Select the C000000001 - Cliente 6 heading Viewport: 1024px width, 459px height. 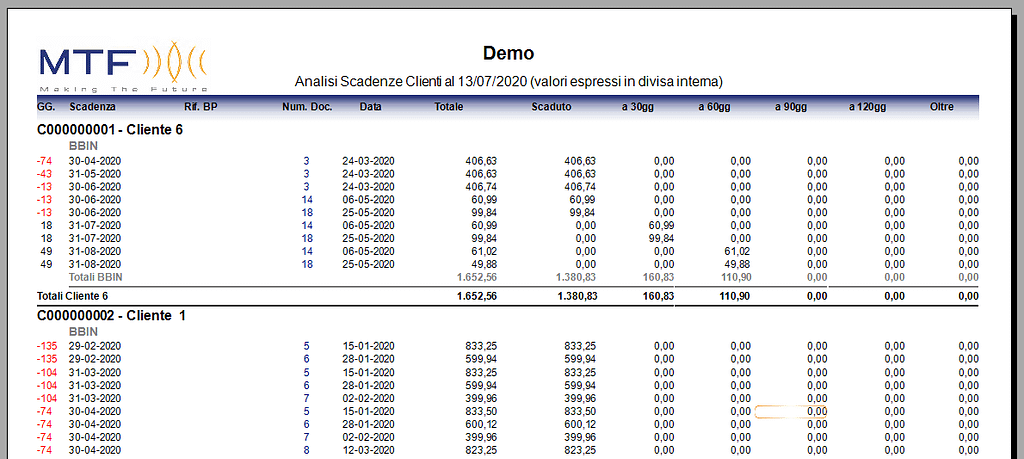click(110, 129)
